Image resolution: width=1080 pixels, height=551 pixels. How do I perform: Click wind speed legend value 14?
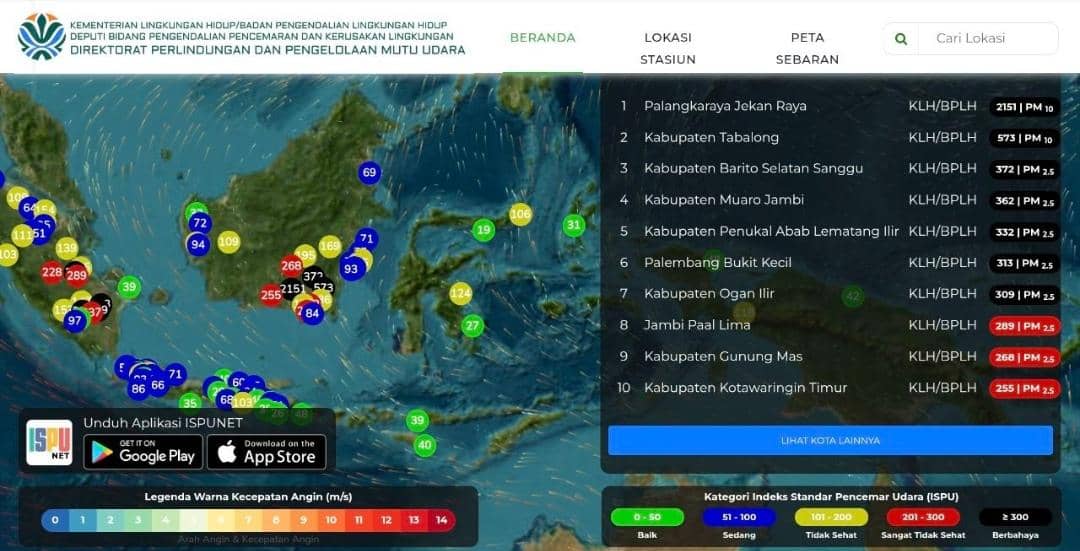tap(441, 520)
